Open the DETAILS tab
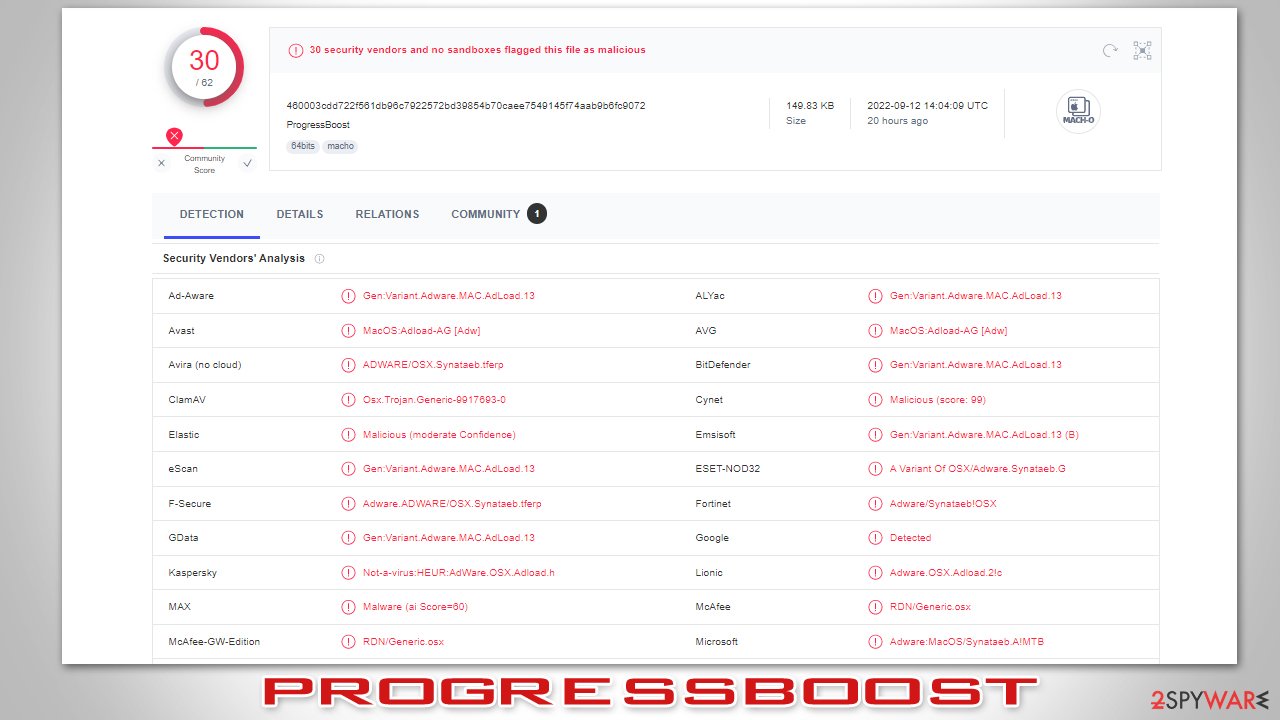 300,214
